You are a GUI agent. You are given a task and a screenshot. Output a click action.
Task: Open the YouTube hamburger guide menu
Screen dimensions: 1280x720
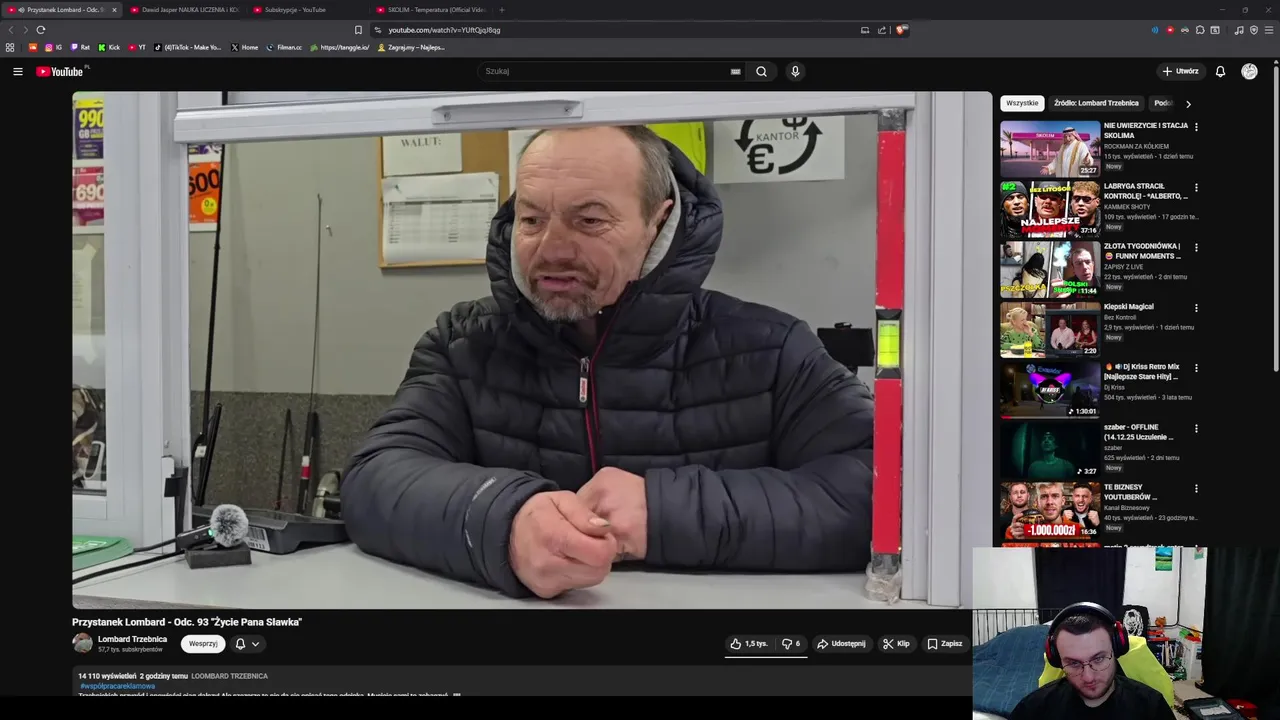point(17,71)
